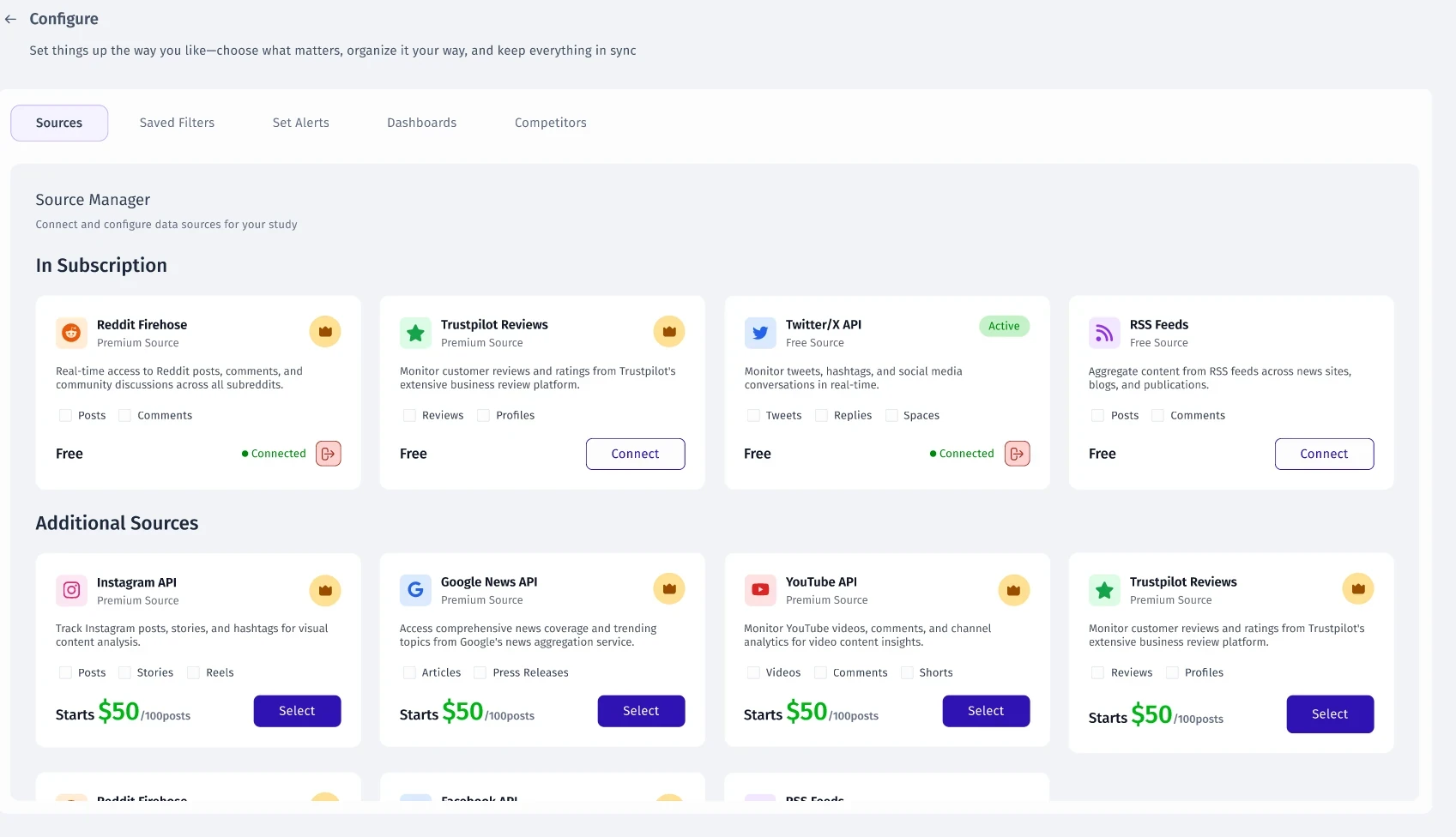Click the crown badge on Google News API
The height and width of the screenshot is (837, 1456).
pyautogui.click(x=669, y=588)
